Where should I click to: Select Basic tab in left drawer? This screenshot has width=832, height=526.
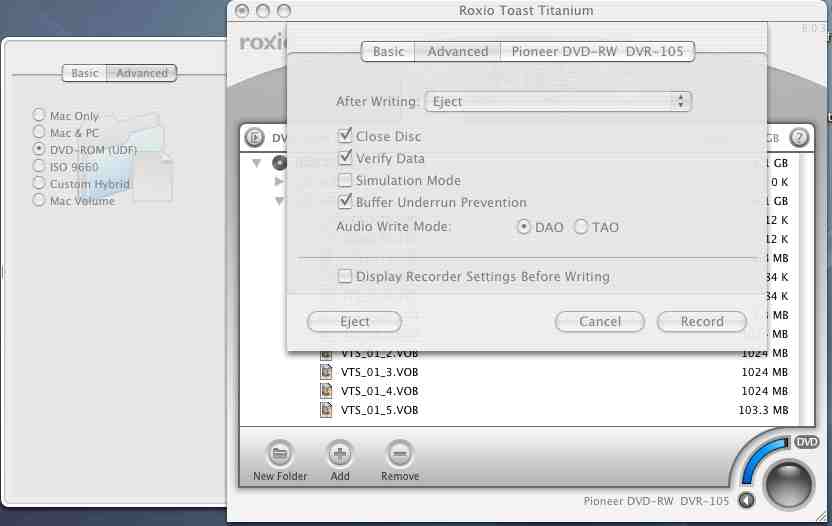tap(85, 73)
